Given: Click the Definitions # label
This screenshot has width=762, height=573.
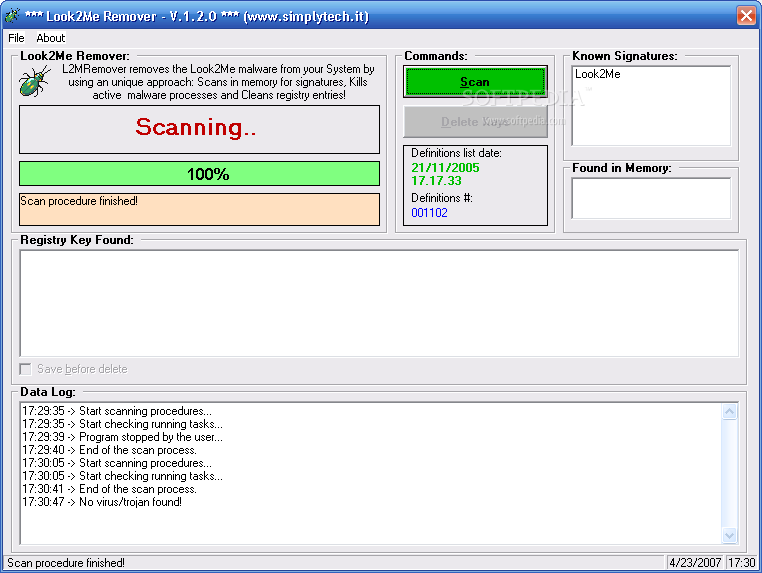Looking at the screenshot, I should click(x=442, y=198).
